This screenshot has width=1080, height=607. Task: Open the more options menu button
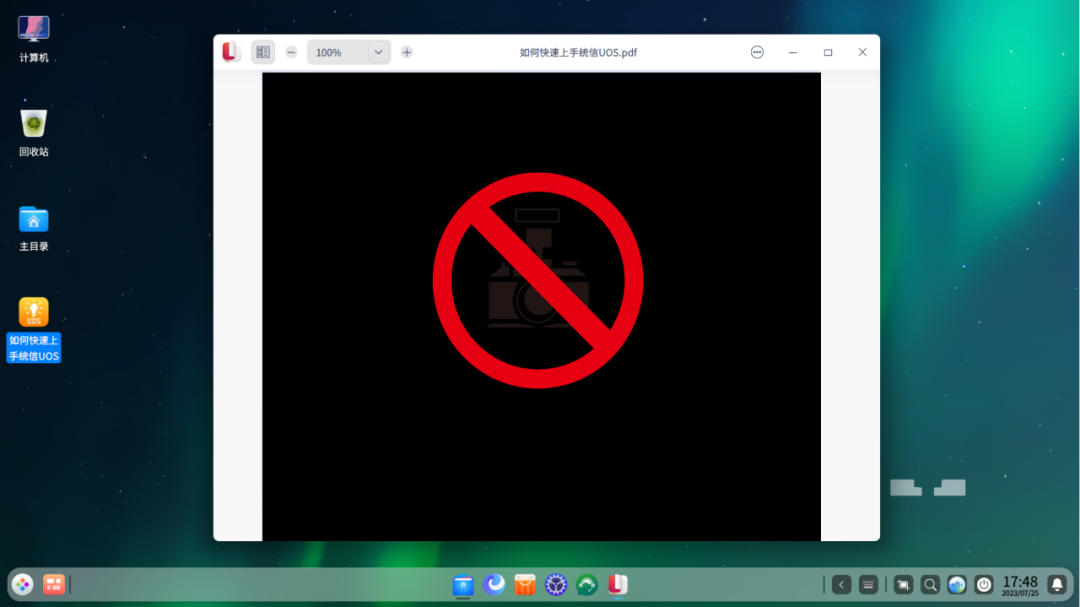click(757, 52)
